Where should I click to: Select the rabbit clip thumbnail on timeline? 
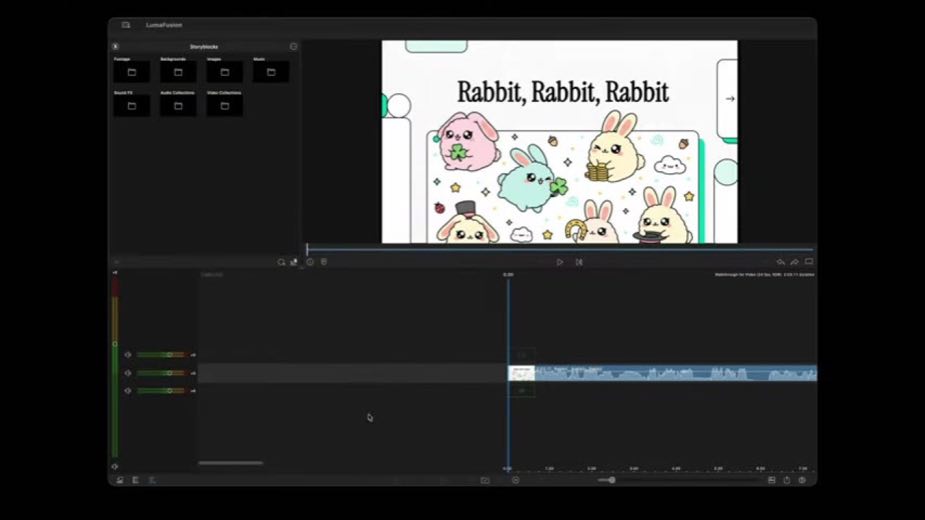(x=521, y=373)
